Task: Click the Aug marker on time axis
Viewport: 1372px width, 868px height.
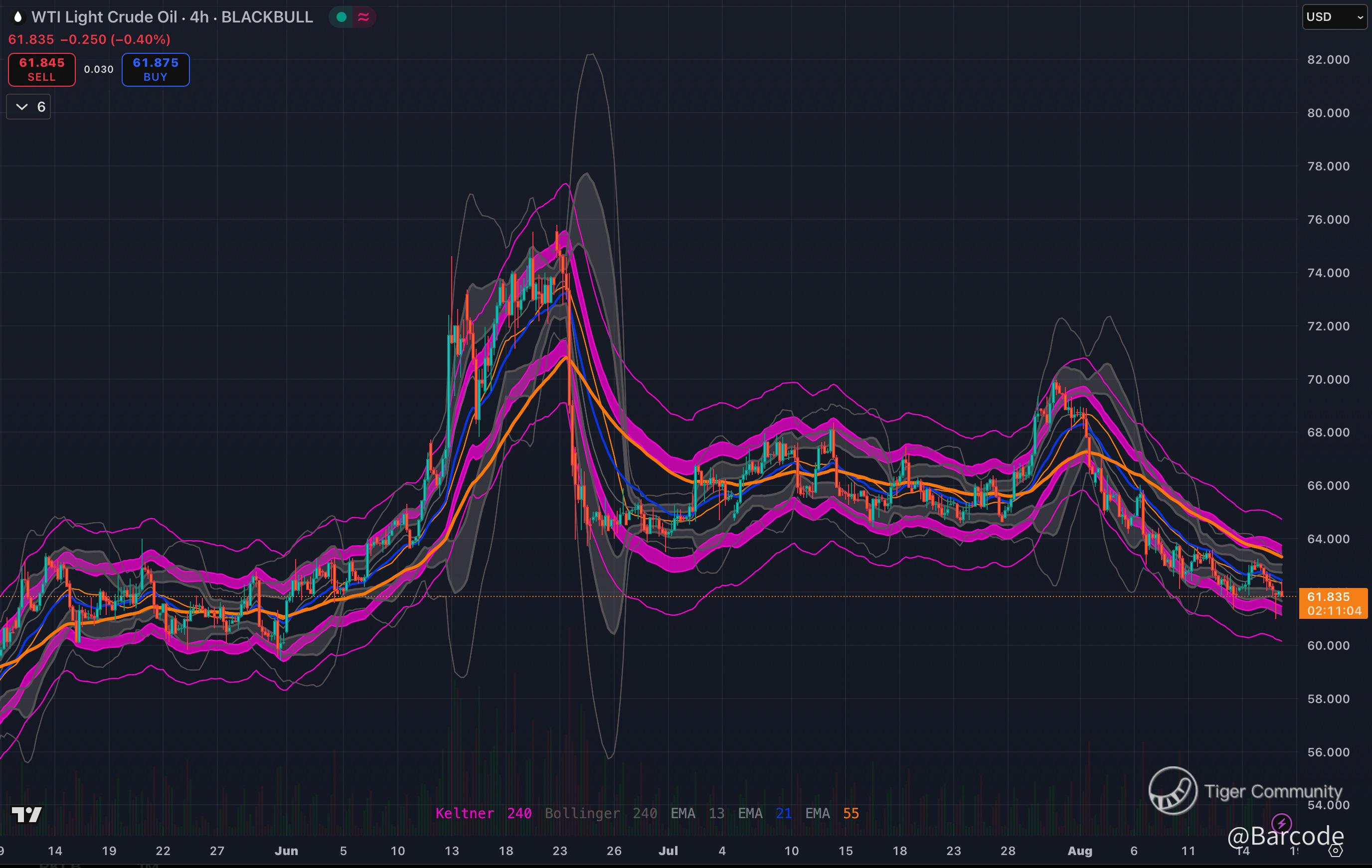Action: click(x=1079, y=851)
